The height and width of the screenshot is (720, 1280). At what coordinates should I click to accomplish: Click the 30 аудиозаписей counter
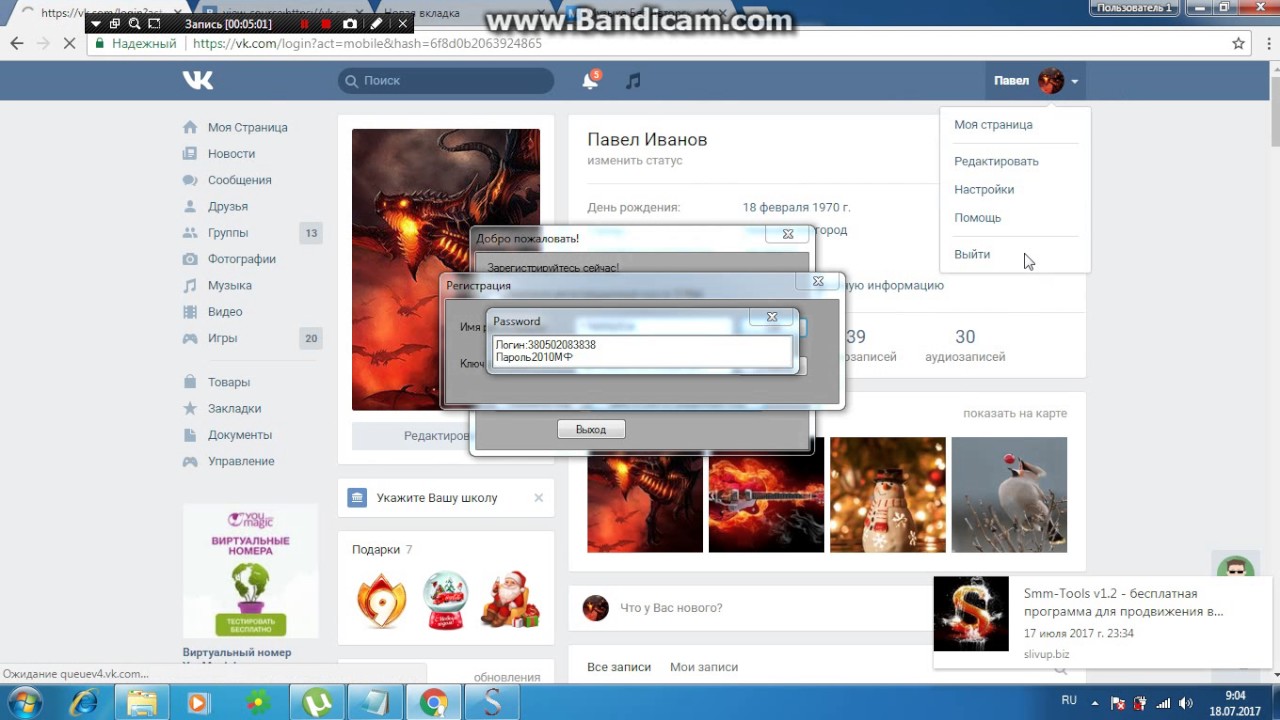point(965,346)
